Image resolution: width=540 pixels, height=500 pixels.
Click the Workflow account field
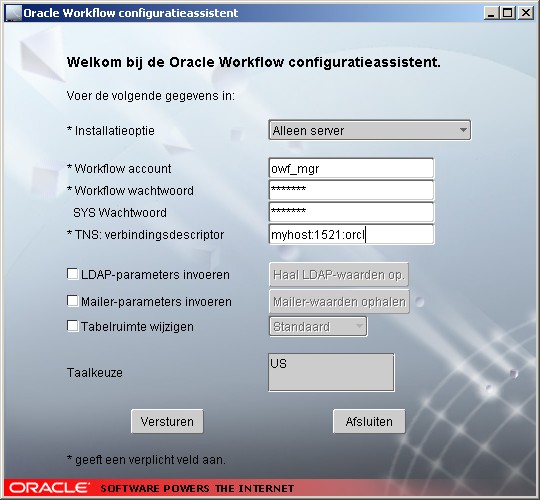point(351,169)
